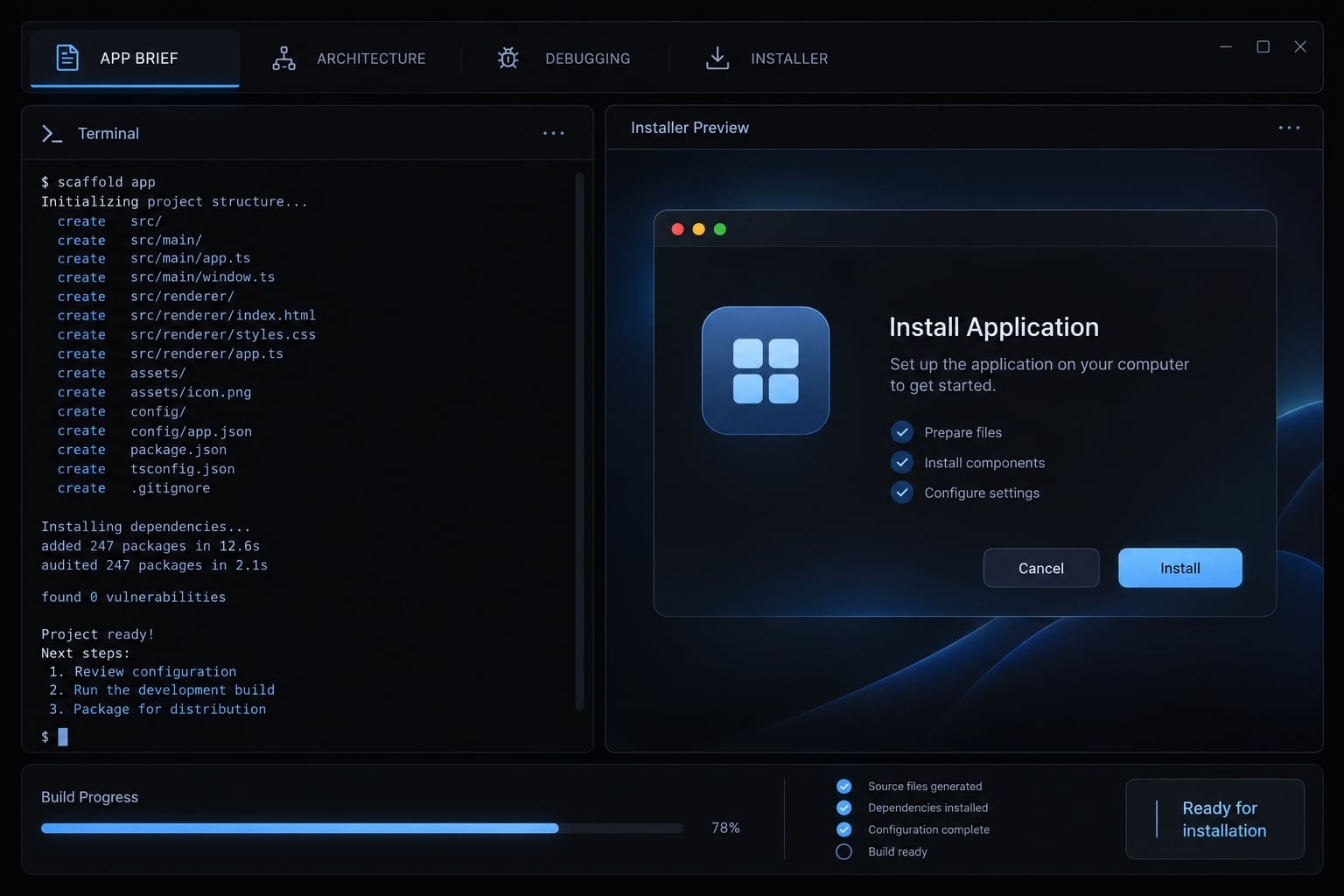
Task: Toggle the Prepare files checkmark
Action: pos(902,432)
